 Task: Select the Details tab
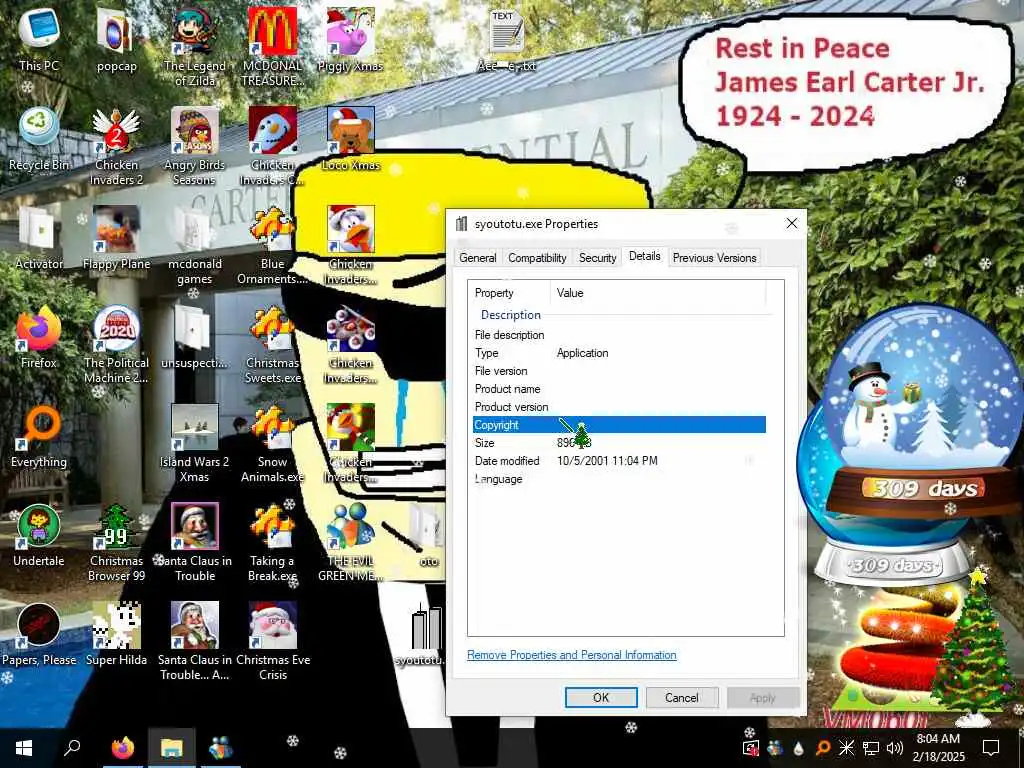pyautogui.click(x=645, y=256)
